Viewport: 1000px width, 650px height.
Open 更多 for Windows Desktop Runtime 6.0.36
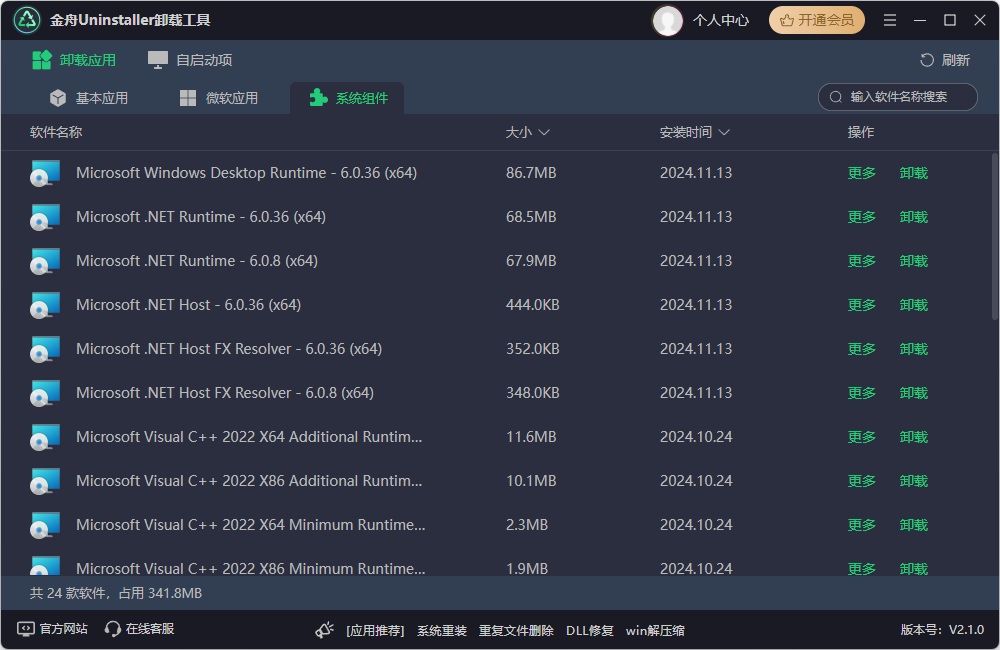coord(862,173)
